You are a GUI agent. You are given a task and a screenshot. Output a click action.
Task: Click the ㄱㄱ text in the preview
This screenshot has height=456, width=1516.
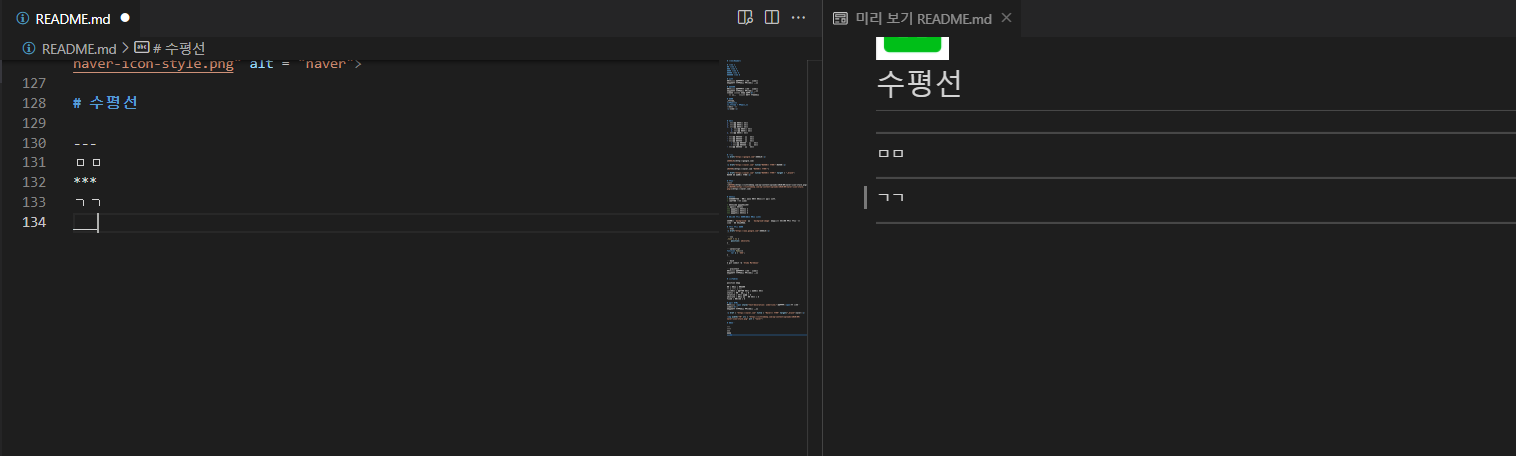coord(890,197)
